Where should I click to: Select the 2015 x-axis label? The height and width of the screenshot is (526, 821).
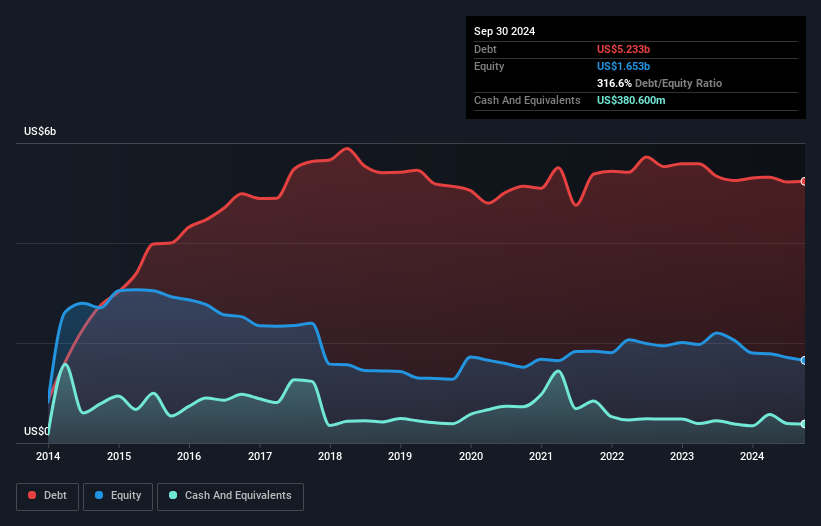point(119,456)
